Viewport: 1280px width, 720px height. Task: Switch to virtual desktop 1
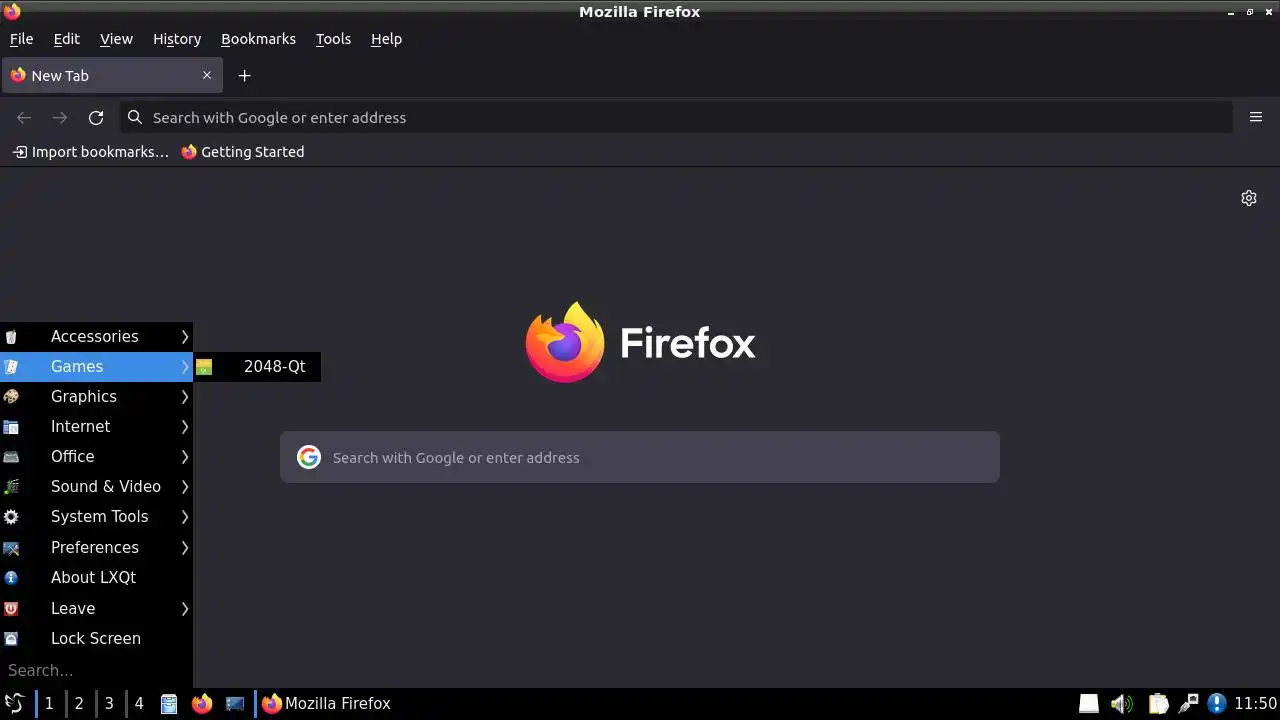click(48, 704)
